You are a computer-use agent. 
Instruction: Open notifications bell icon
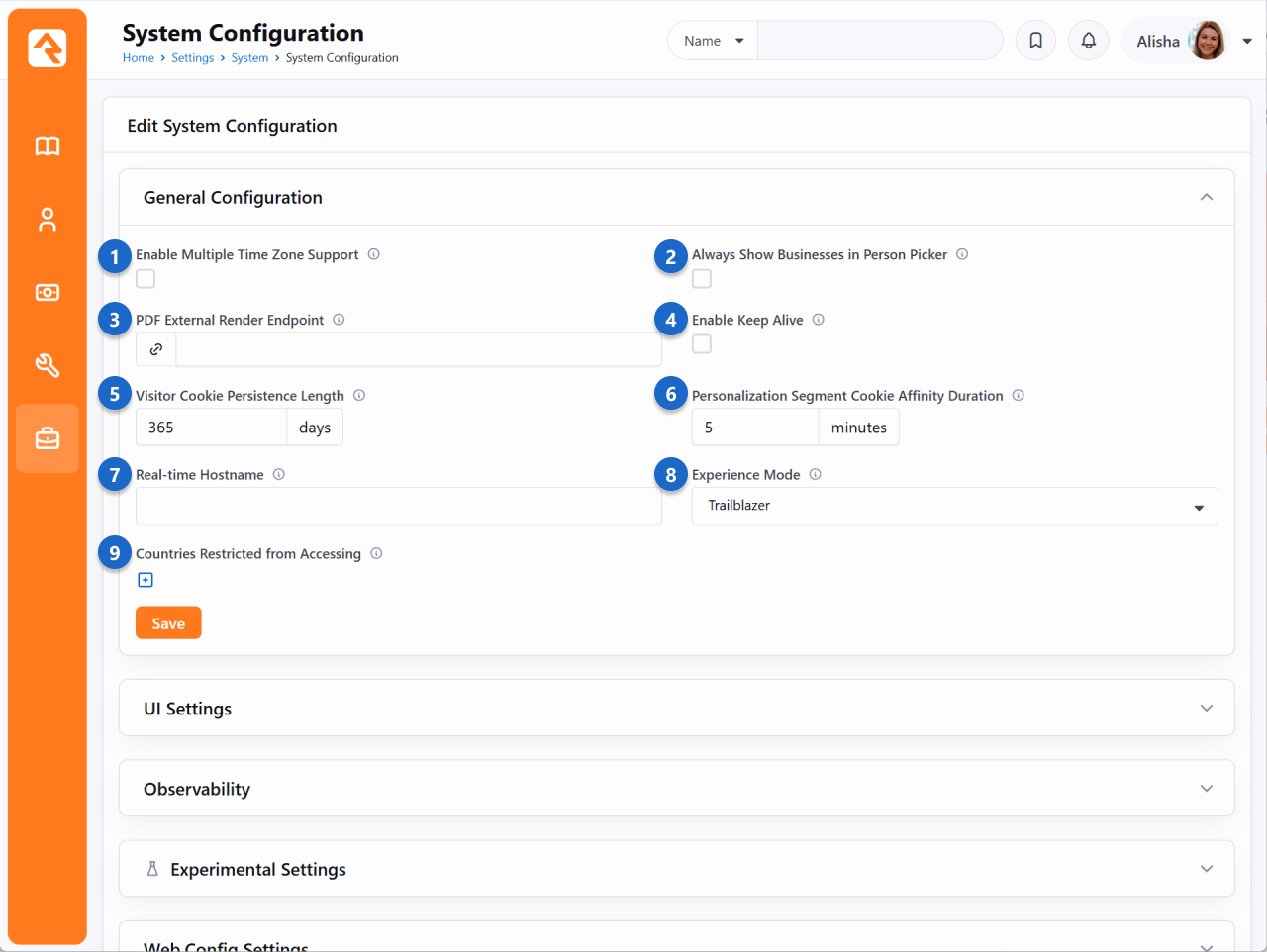1088,41
